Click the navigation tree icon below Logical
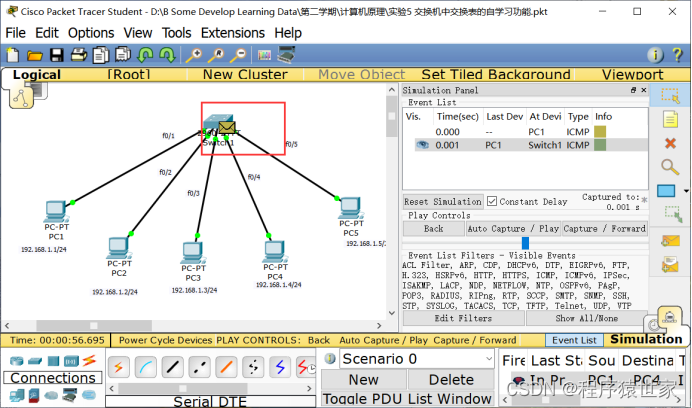Image resolution: width=692 pixels, height=408 pixels. coord(21,97)
